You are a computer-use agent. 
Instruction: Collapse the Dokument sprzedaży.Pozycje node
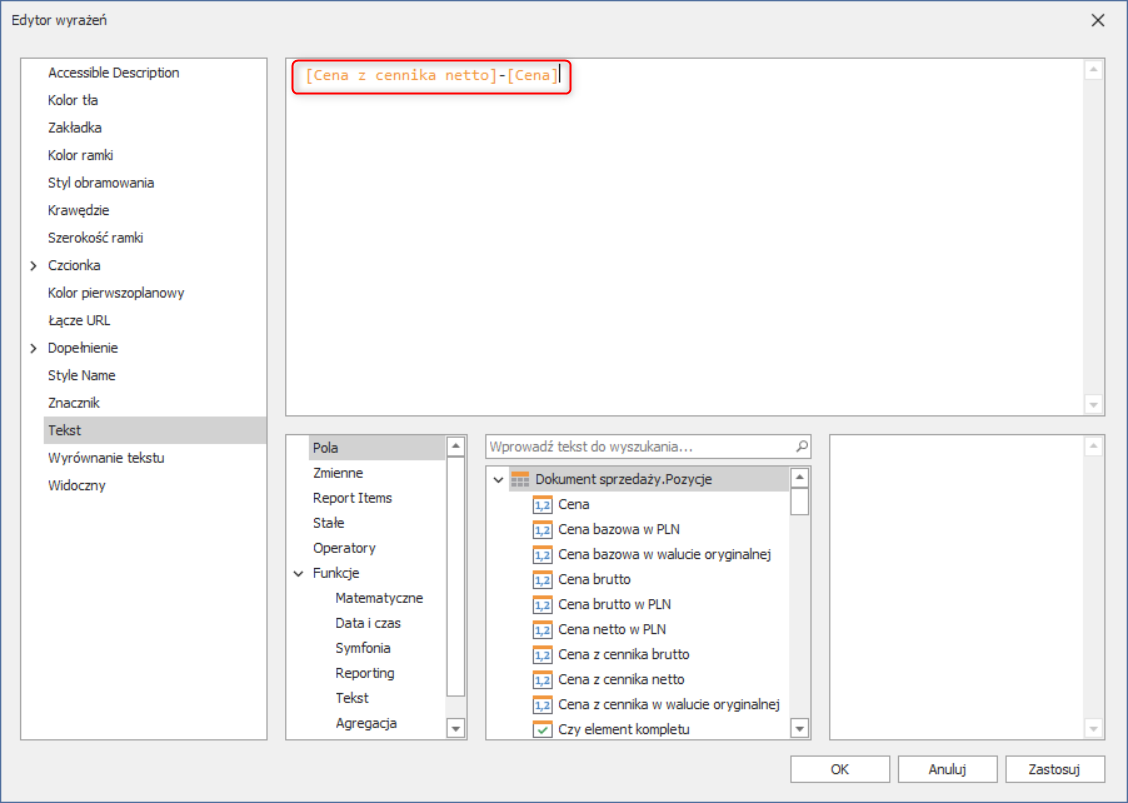point(498,480)
